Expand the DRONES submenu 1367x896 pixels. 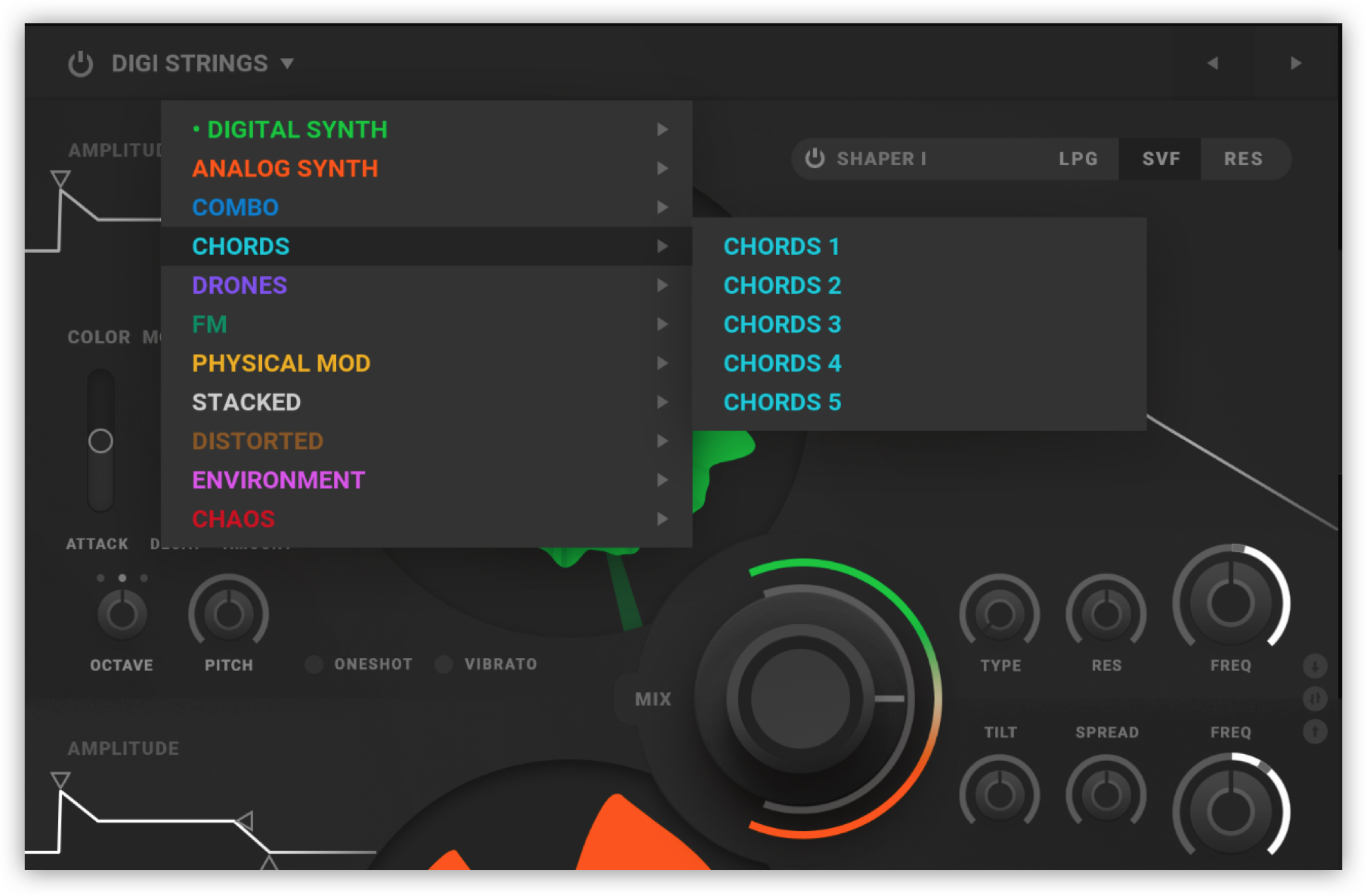[239, 285]
